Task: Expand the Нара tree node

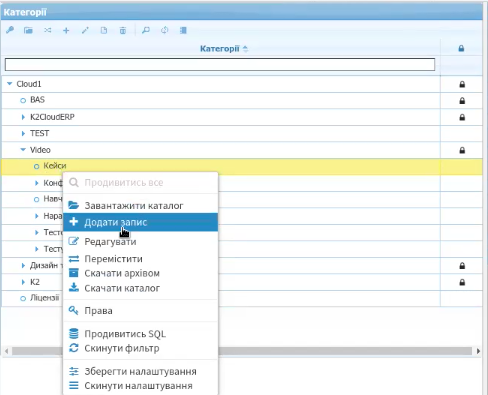Action: coord(37,216)
